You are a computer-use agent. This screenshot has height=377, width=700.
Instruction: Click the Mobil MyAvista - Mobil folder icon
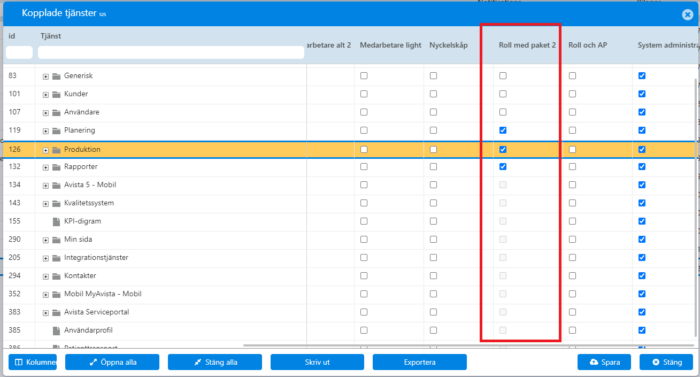tap(56, 294)
